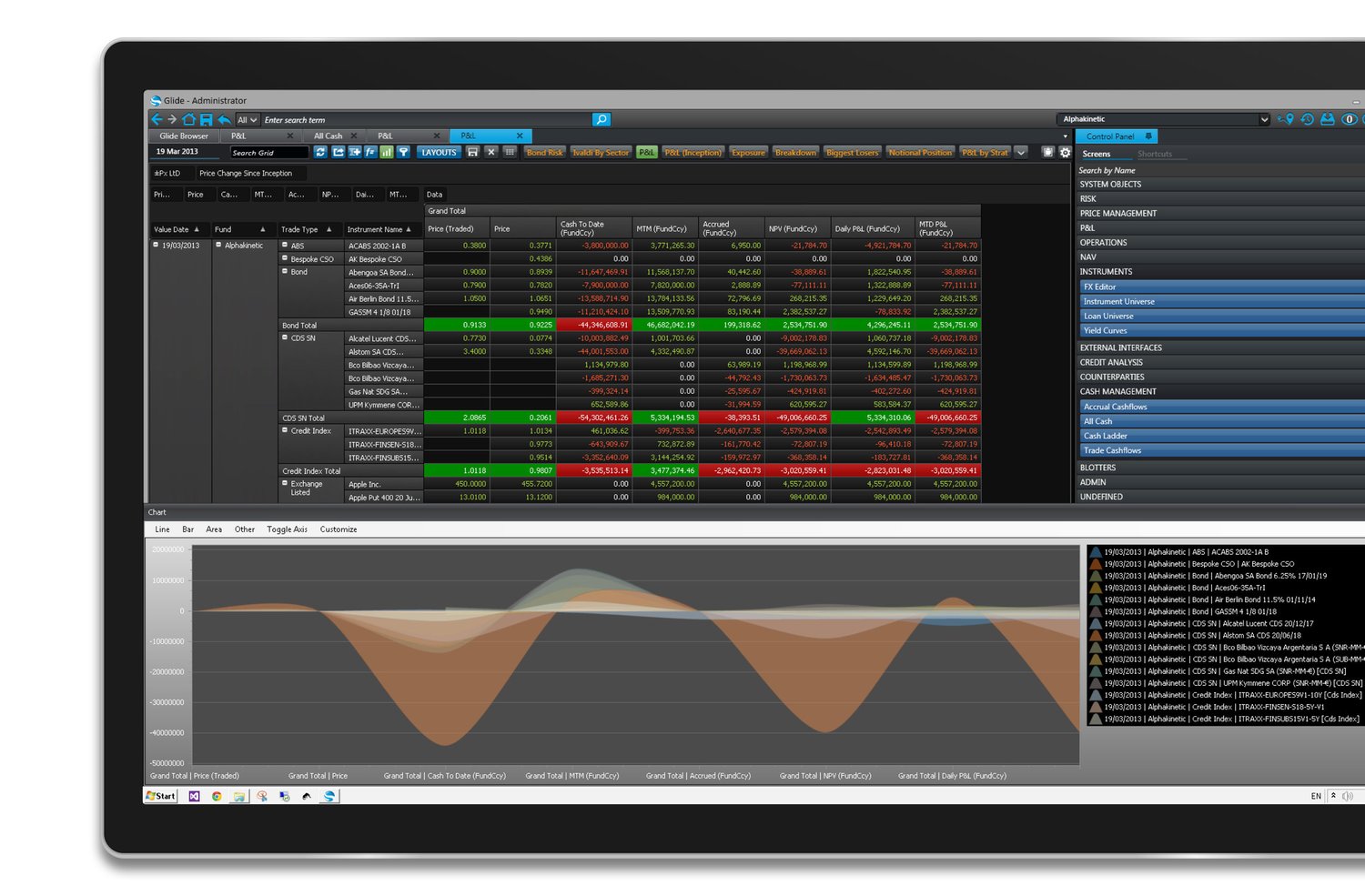Click the inbox tray icon in top bar
Image resolution: width=1365 pixels, height=896 pixels.
(x=1328, y=119)
